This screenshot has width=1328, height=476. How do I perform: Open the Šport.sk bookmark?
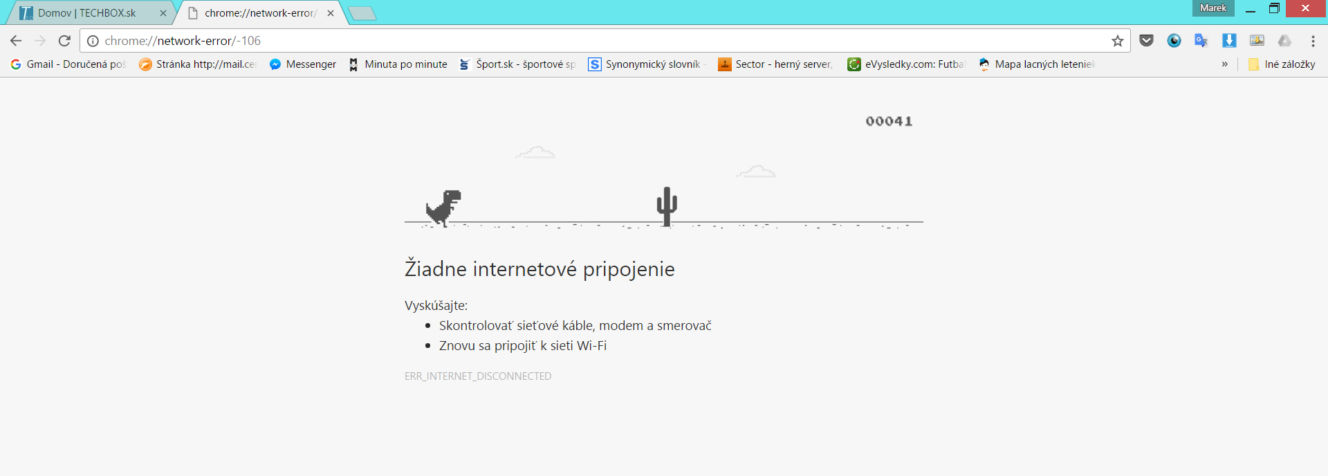517,64
